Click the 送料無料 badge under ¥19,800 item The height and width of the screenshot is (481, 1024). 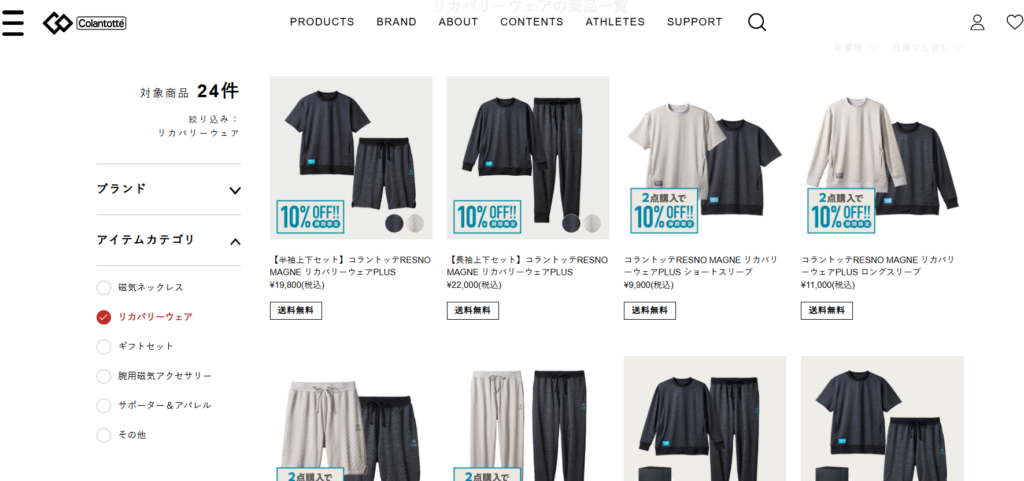pos(296,311)
